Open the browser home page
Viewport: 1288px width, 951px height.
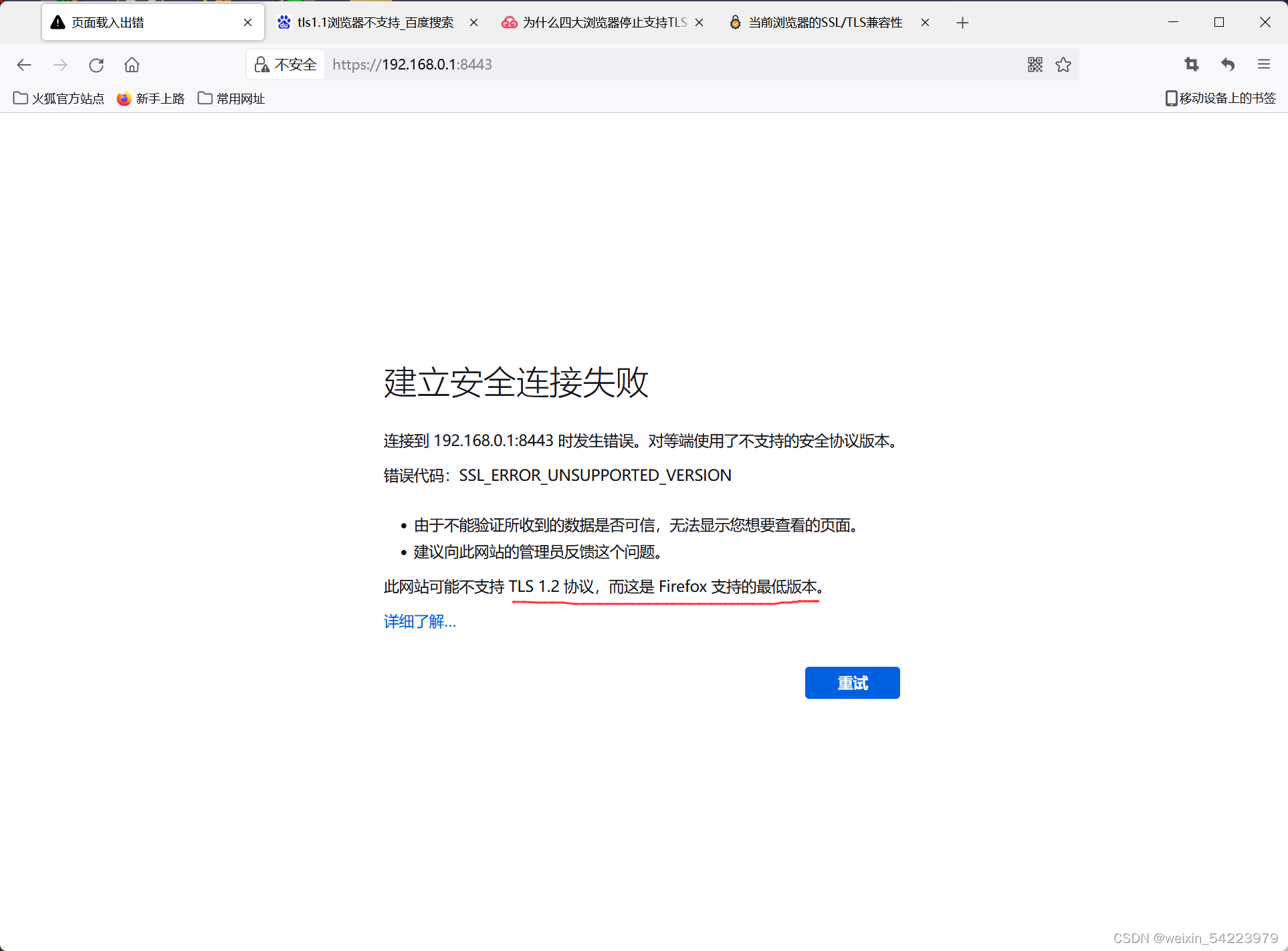[x=132, y=65]
